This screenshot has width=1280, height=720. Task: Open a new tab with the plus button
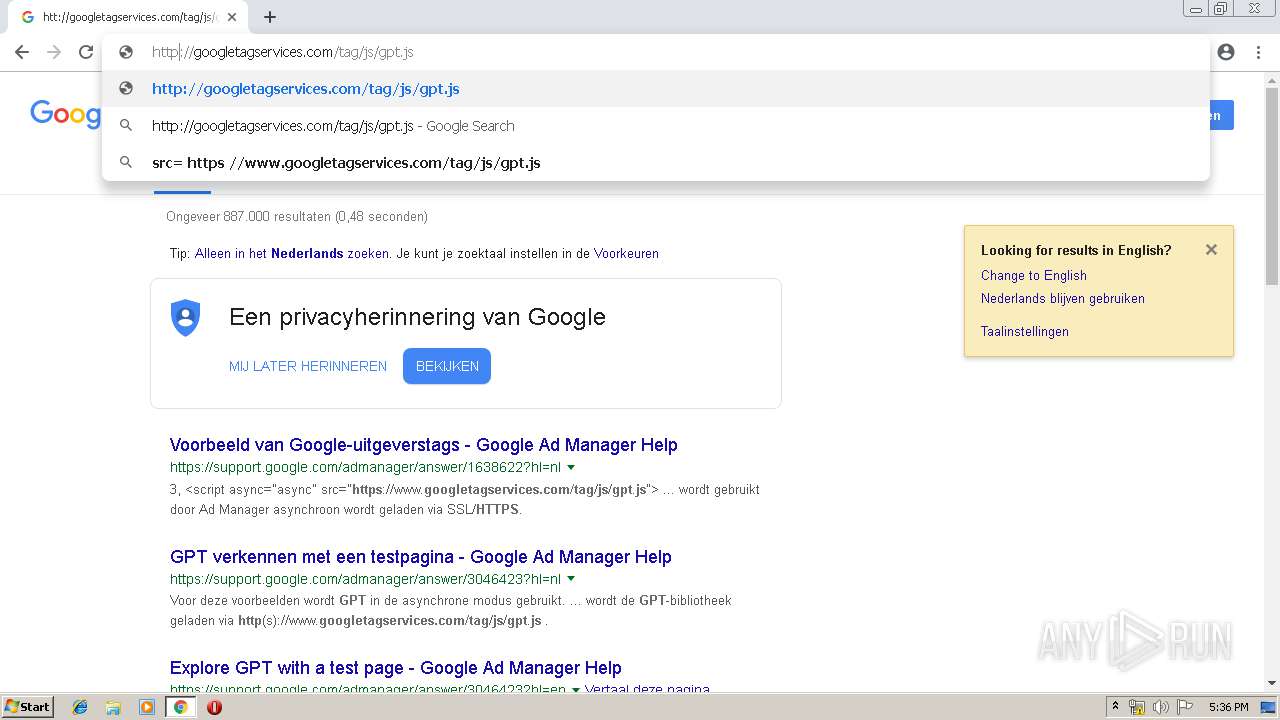click(x=270, y=17)
